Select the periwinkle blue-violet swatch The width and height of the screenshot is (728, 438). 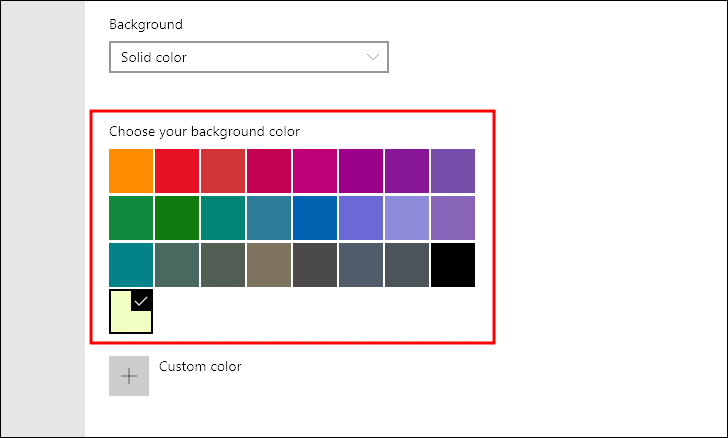point(361,218)
